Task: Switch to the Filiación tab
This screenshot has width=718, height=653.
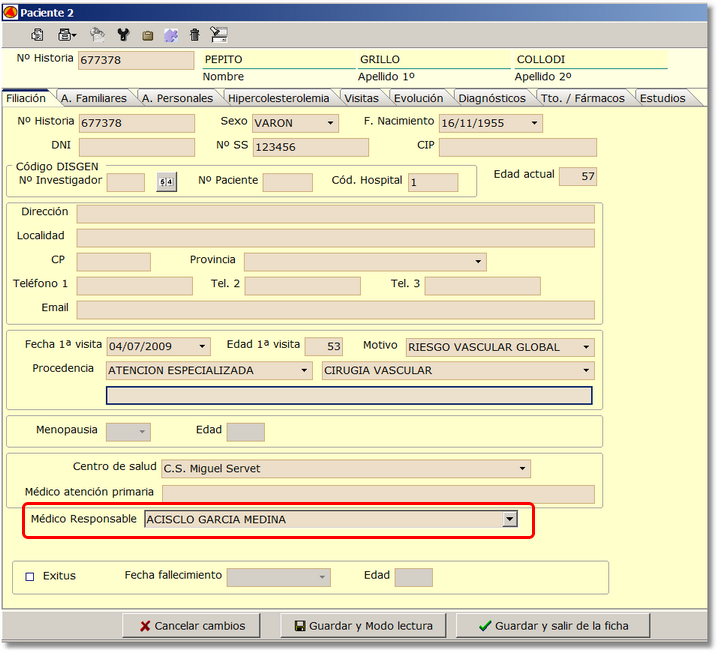Action: pos(26,98)
